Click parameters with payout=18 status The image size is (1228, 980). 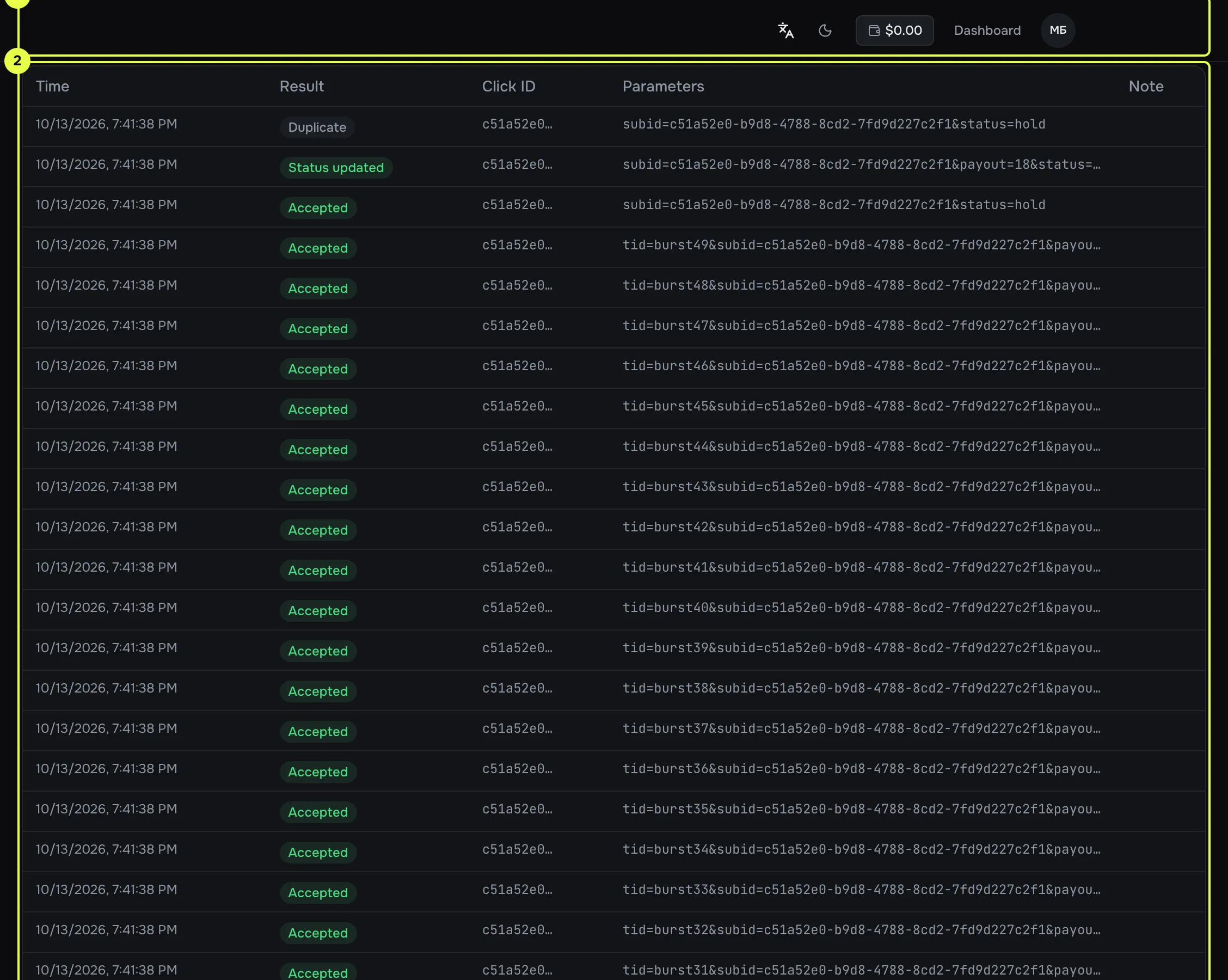[861, 164]
